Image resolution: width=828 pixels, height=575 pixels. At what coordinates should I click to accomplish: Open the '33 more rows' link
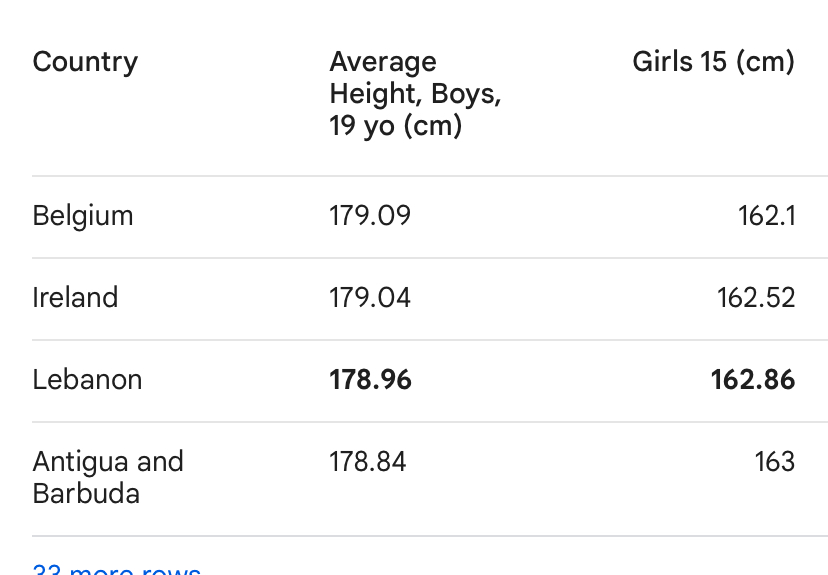click(117, 569)
